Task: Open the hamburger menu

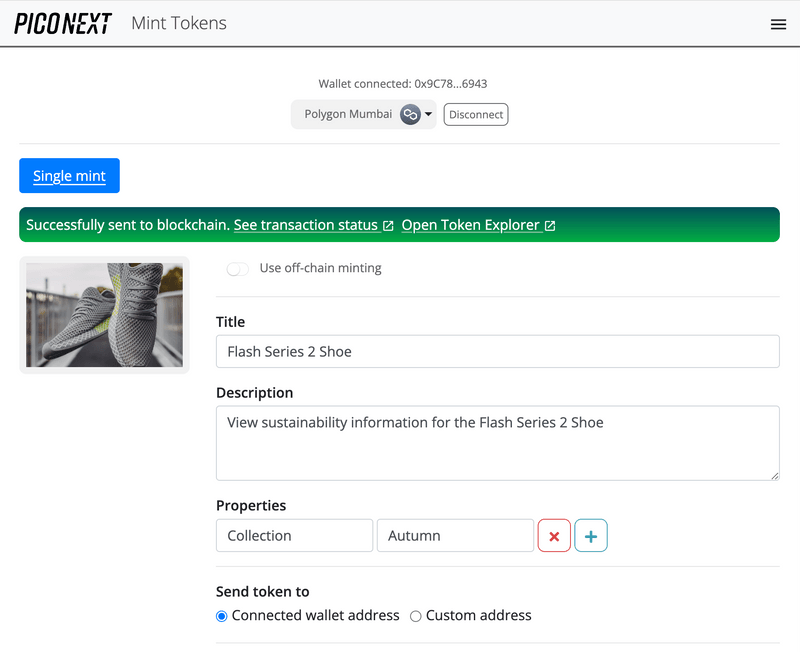Action: coord(778,24)
